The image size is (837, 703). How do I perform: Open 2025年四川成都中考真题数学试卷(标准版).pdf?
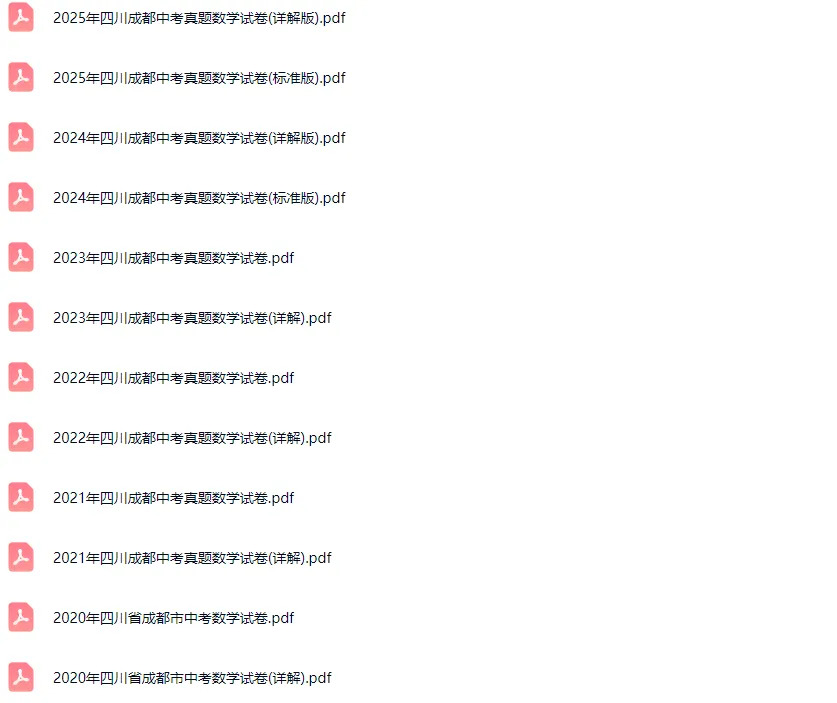click(x=199, y=78)
